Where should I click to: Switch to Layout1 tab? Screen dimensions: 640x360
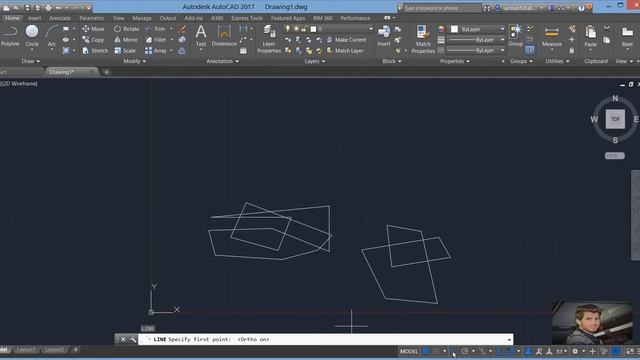[27, 350]
